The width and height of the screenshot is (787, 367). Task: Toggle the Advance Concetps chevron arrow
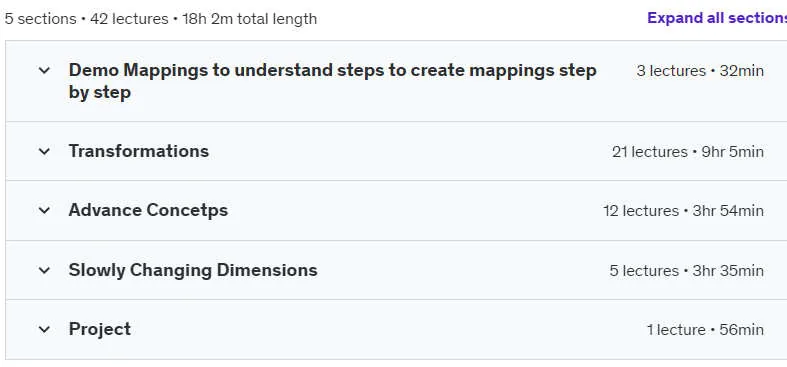[x=44, y=210]
